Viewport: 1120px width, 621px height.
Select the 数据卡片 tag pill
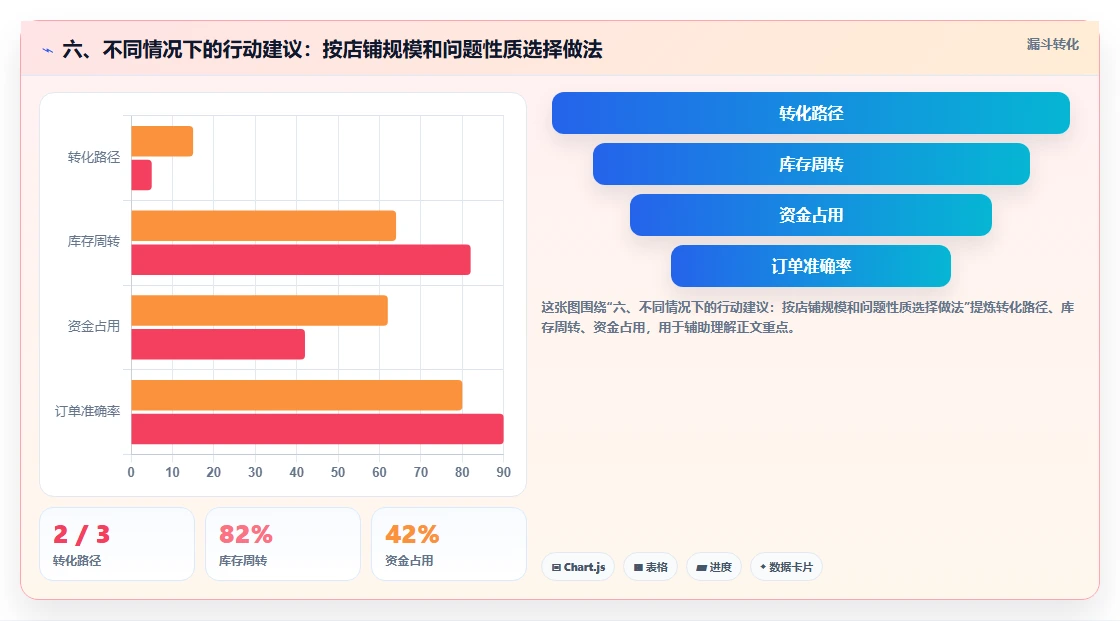tap(786, 567)
